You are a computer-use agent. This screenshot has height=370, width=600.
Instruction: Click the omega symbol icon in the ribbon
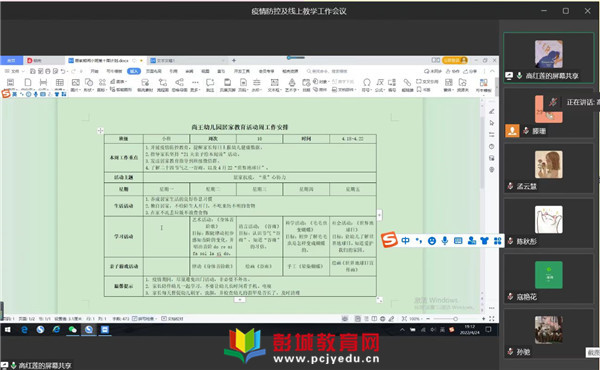click(x=367, y=82)
